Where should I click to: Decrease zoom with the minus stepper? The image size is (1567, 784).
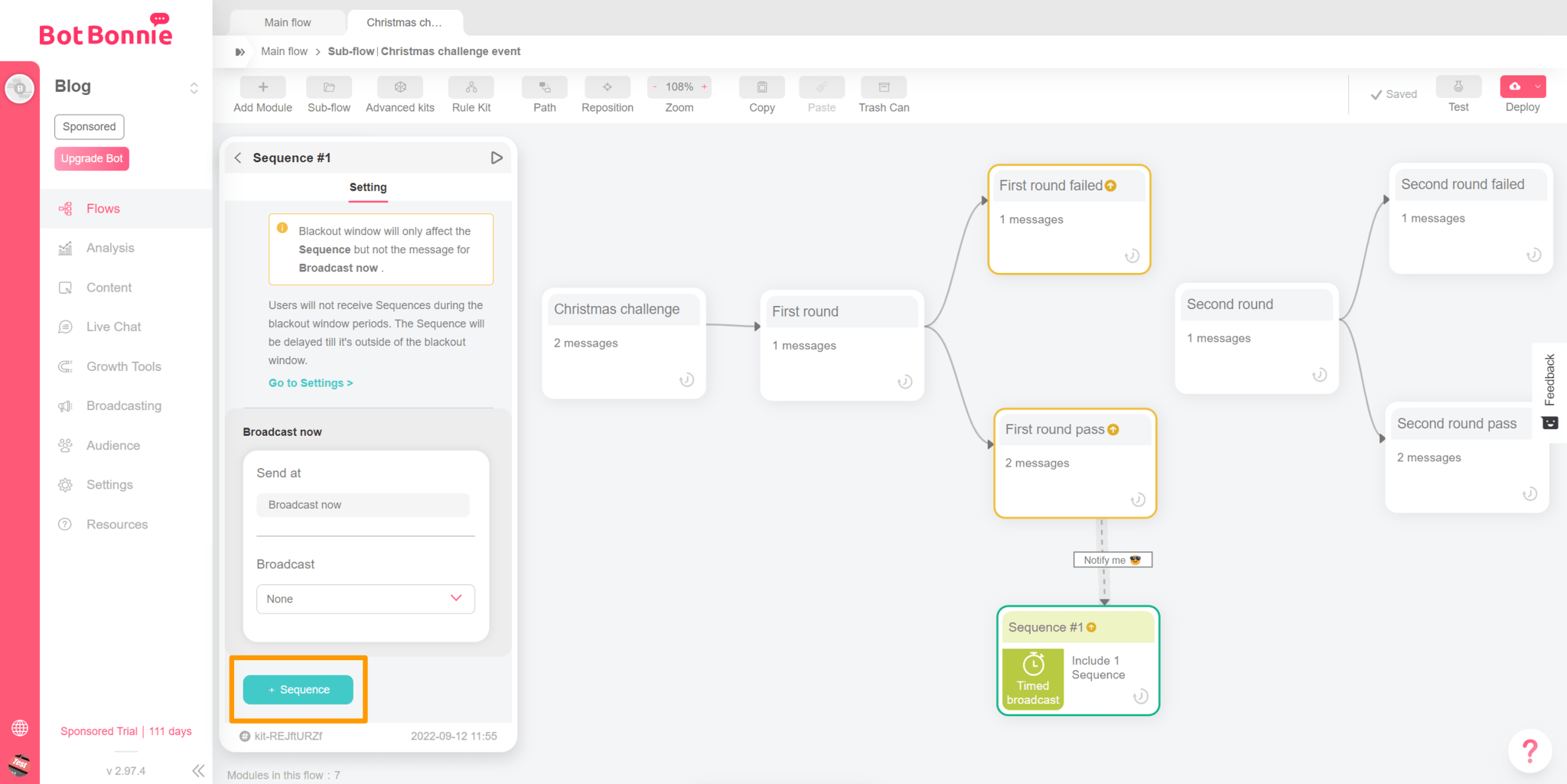655,87
